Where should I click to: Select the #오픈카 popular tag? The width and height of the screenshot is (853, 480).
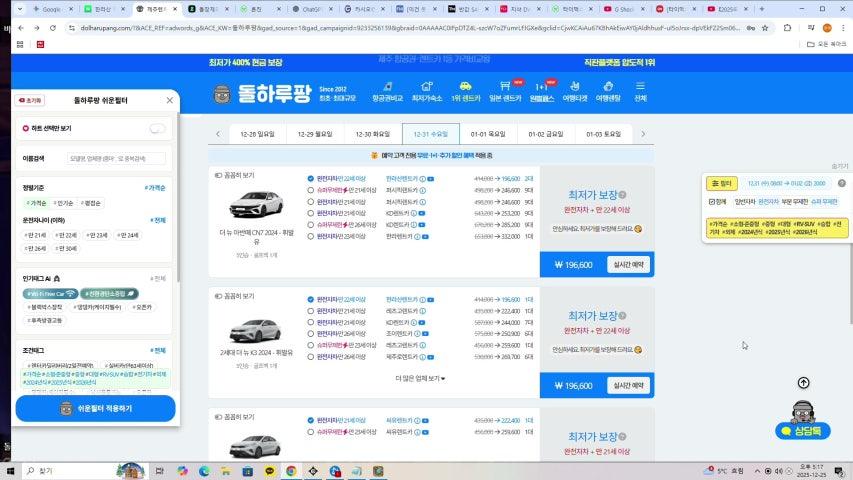pyautogui.click(x=143, y=307)
